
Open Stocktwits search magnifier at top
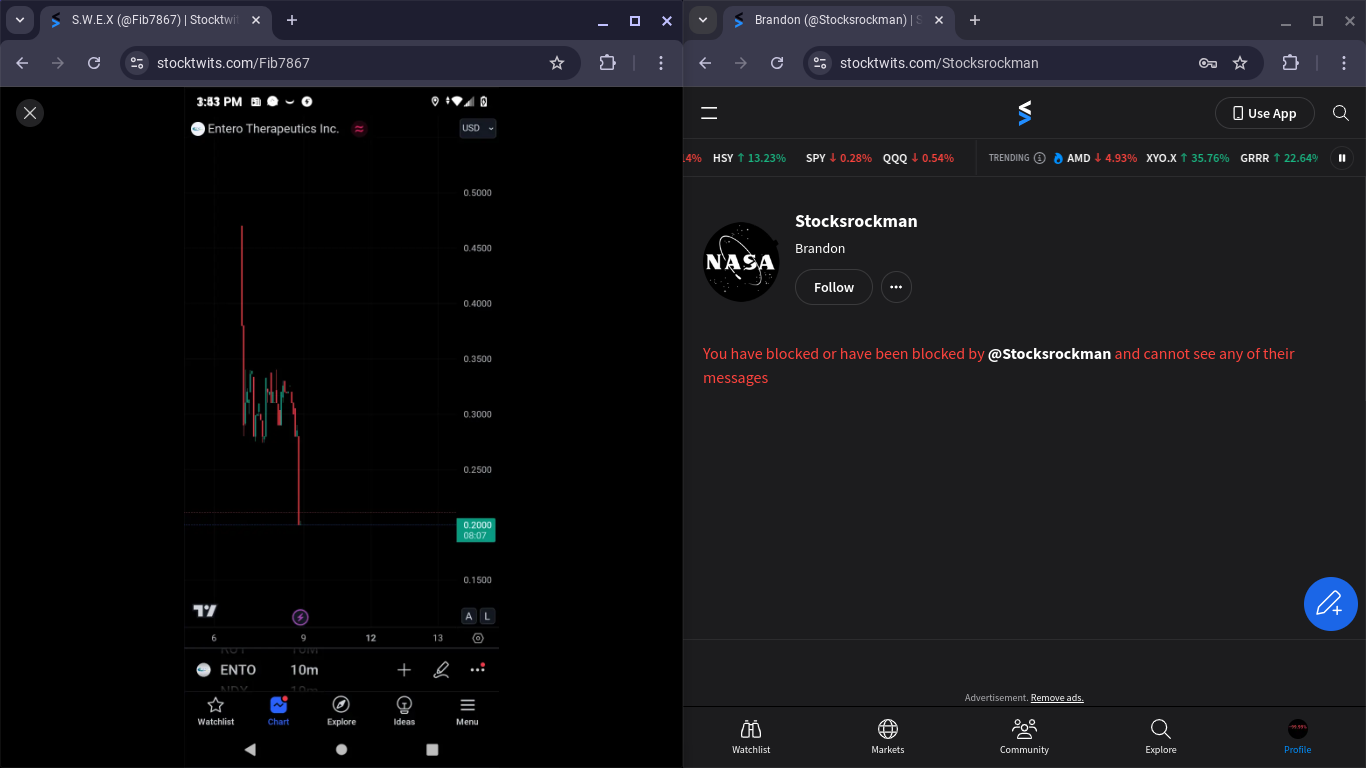(x=1341, y=113)
